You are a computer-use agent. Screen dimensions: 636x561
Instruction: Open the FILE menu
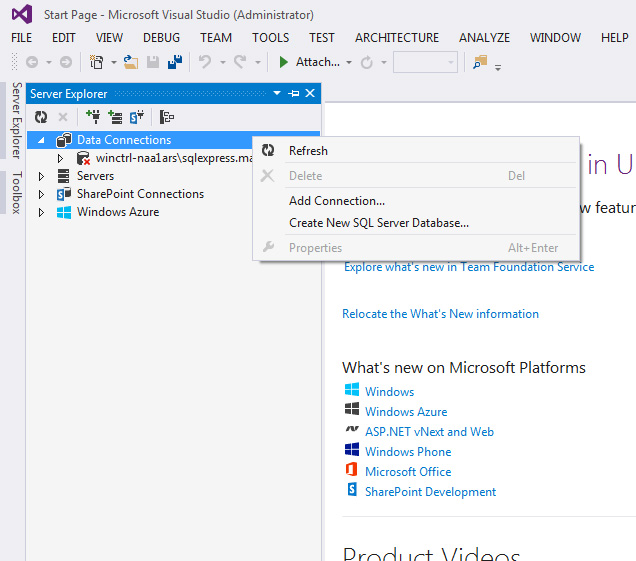21,38
